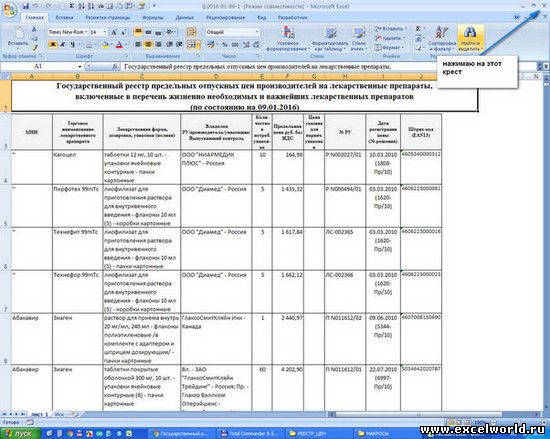Activate the Format Painter brush

click(x=34, y=47)
